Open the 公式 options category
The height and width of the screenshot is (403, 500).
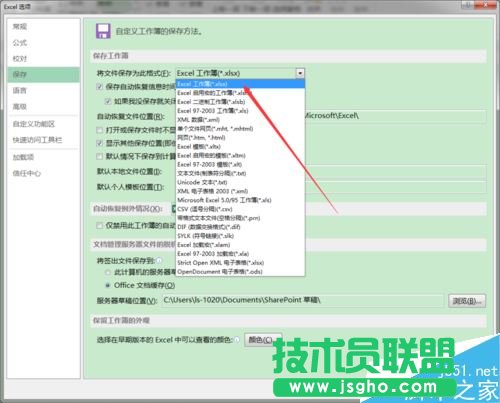[x=20, y=43]
